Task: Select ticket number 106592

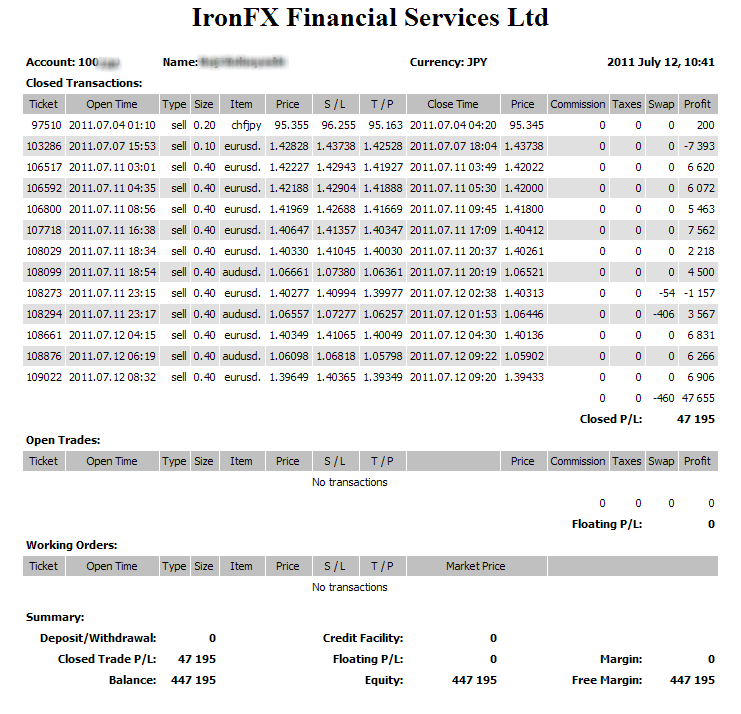Action: 44,188
